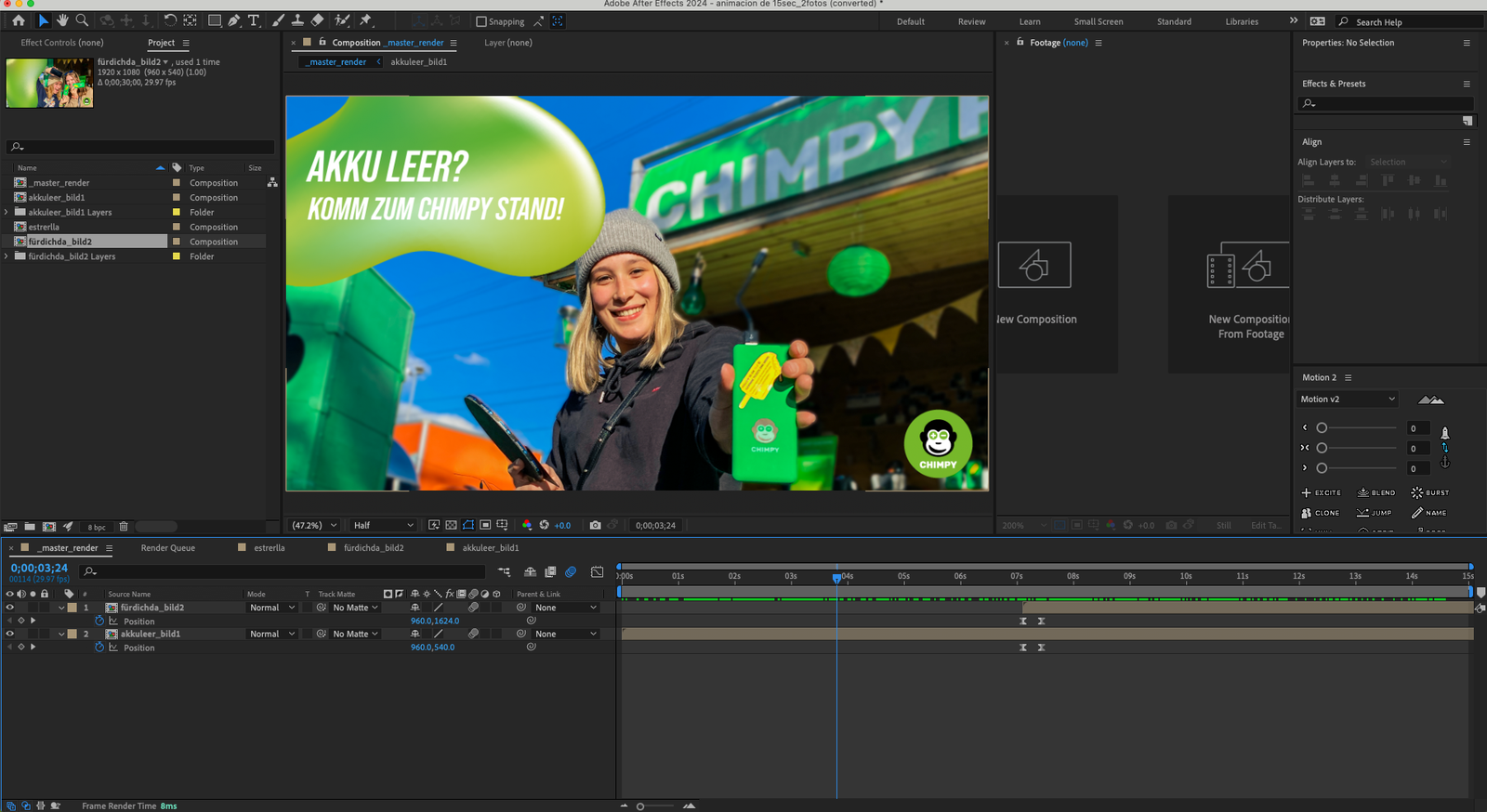
Task: Select the Puppet Pin tool
Action: [x=366, y=20]
